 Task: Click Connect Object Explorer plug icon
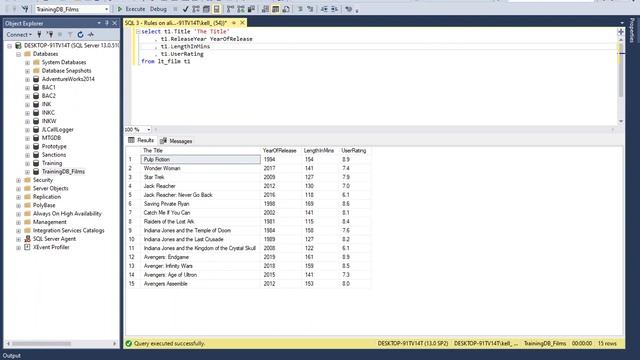[40, 35]
